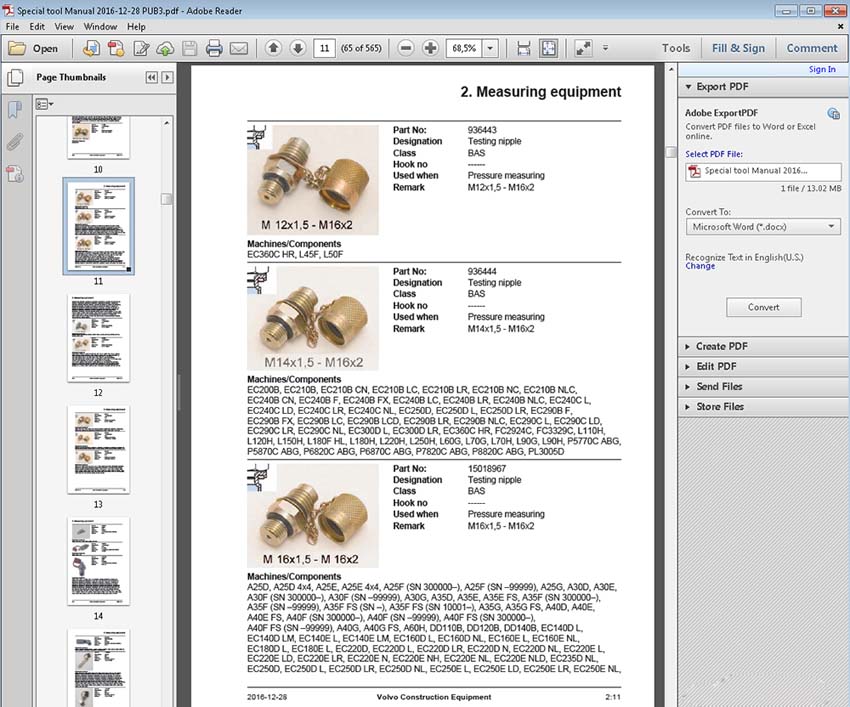Screen dimensions: 850x707
Task: Click the Open file toolbar button
Action: pos(34,49)
